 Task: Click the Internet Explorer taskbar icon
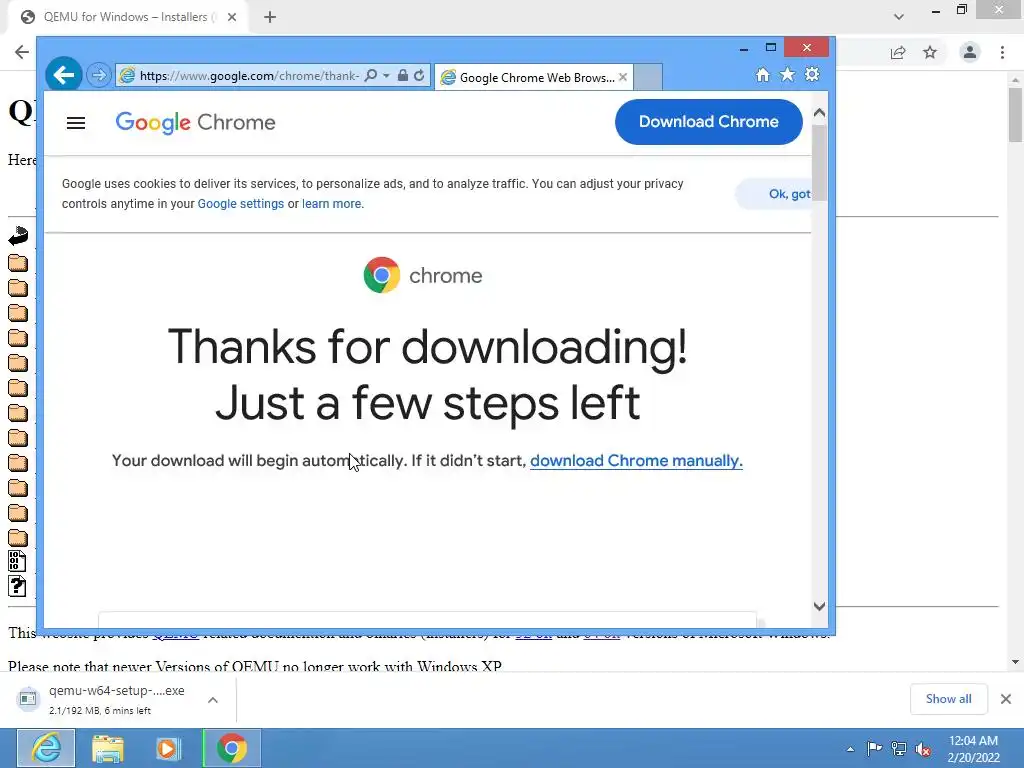46,748
